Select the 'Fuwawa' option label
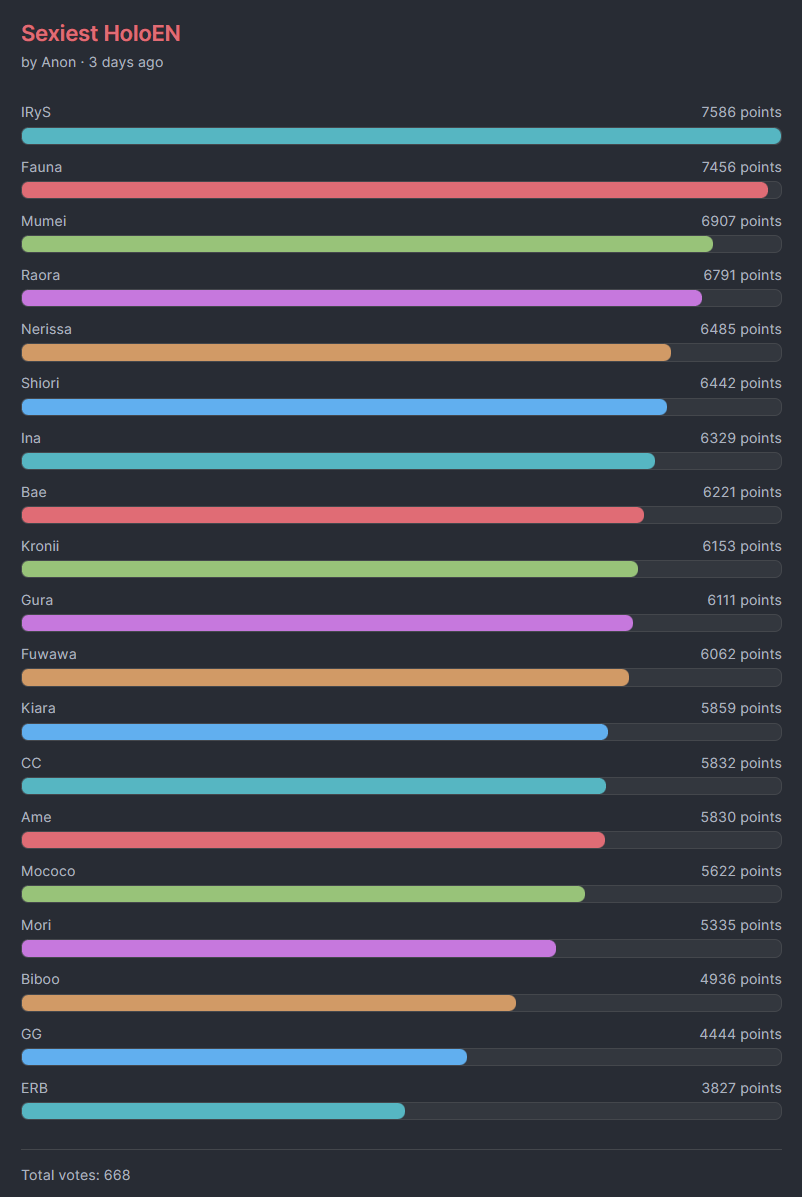802x1197 pixels. pos(49,655)
